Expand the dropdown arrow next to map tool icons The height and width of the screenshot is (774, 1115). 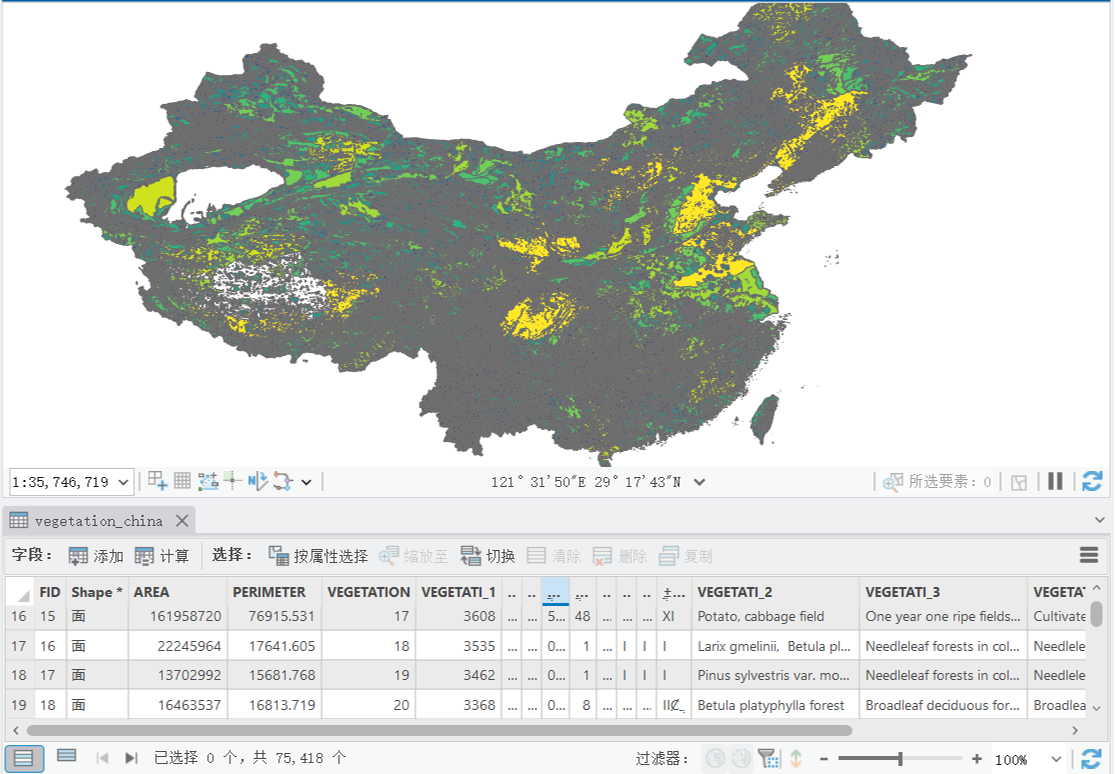pos(306,482)
